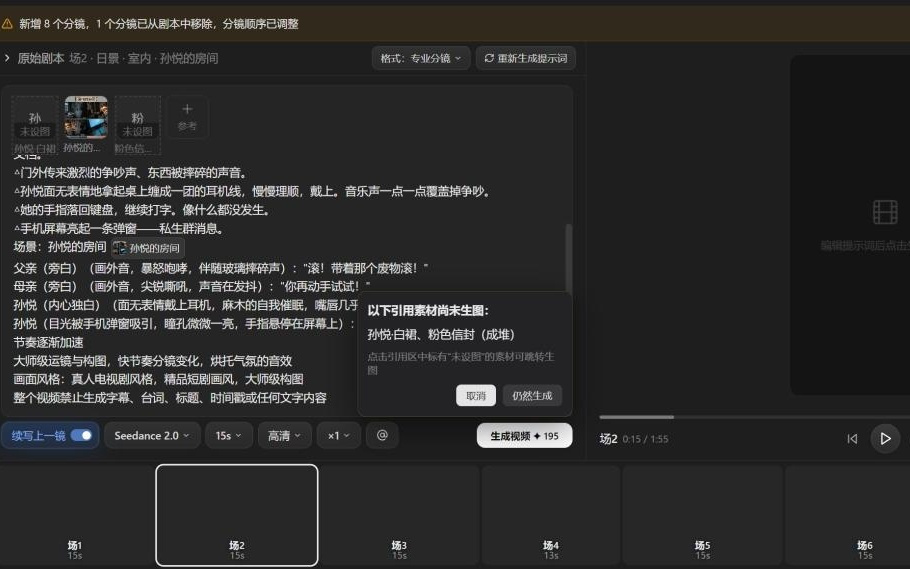910x569 pixels.
Task: Select the 粉 未设图 reference card
Action: pos(138,124)
